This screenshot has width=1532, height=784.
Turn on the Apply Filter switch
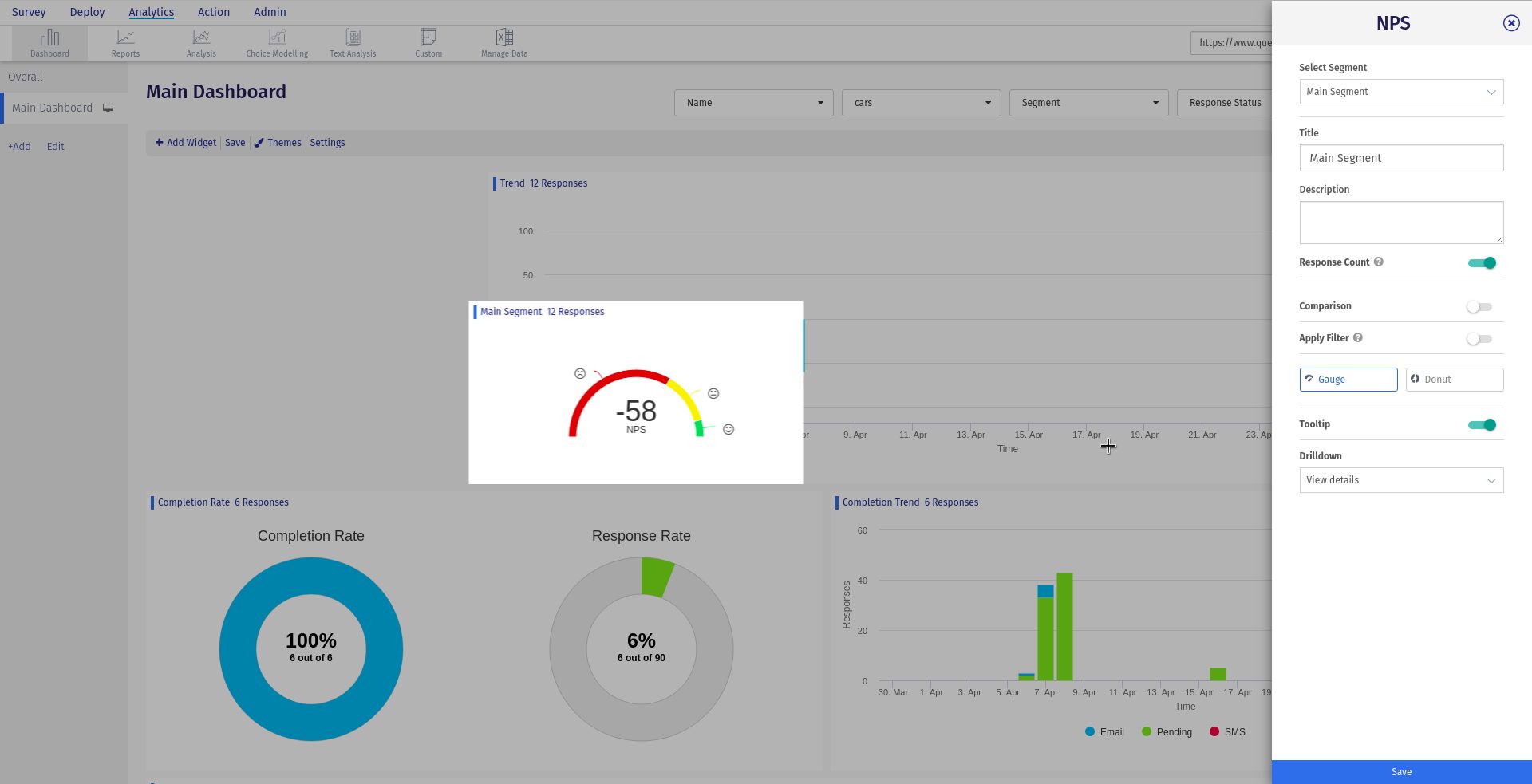tap(1479, 339)
